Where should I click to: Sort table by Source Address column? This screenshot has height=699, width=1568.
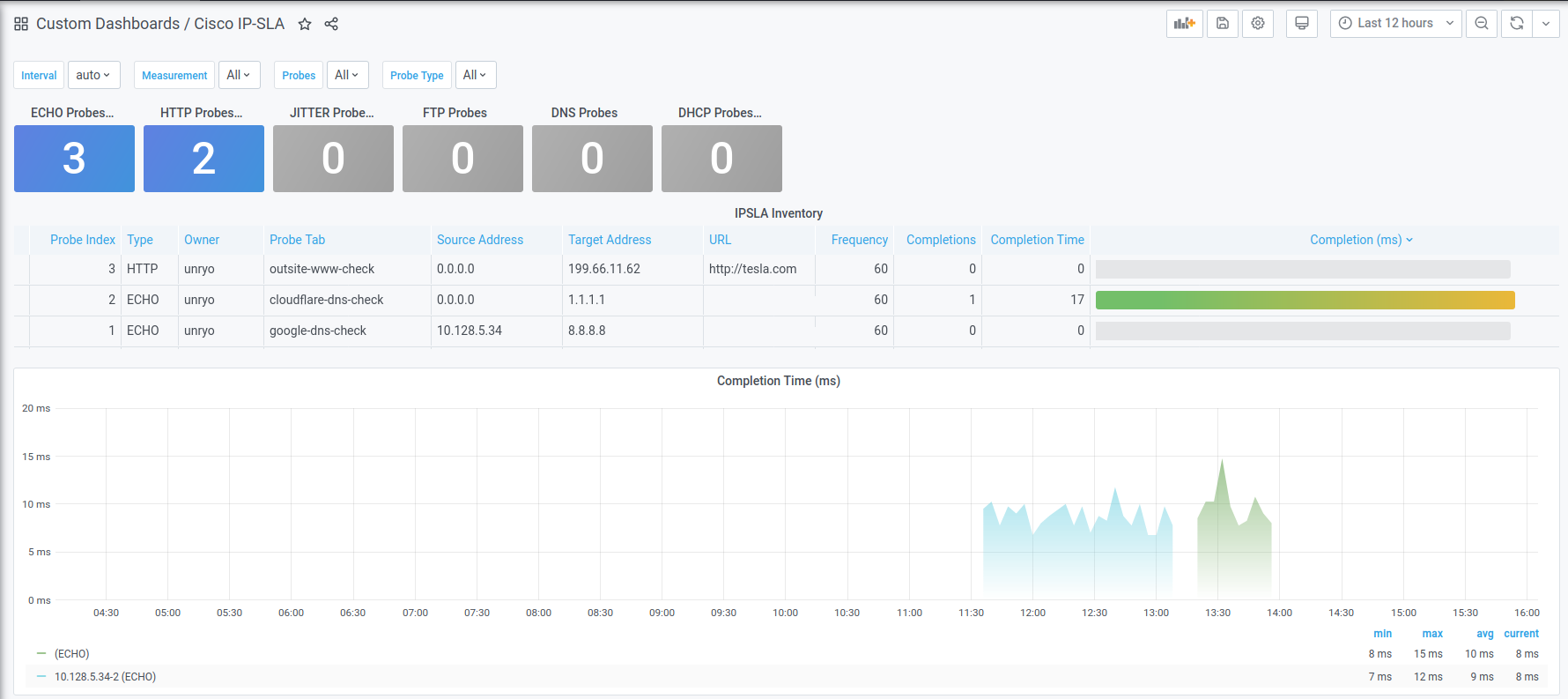point(480,240)
